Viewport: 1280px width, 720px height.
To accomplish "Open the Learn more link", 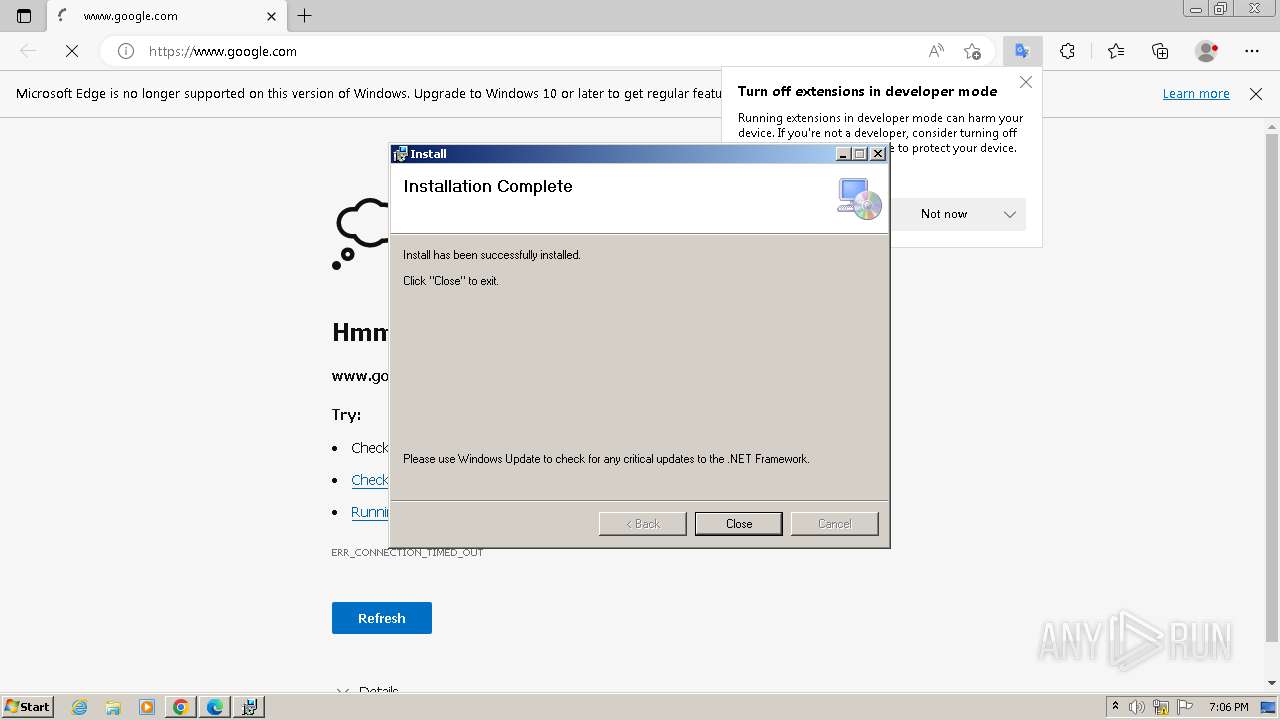I will 1196,94.
